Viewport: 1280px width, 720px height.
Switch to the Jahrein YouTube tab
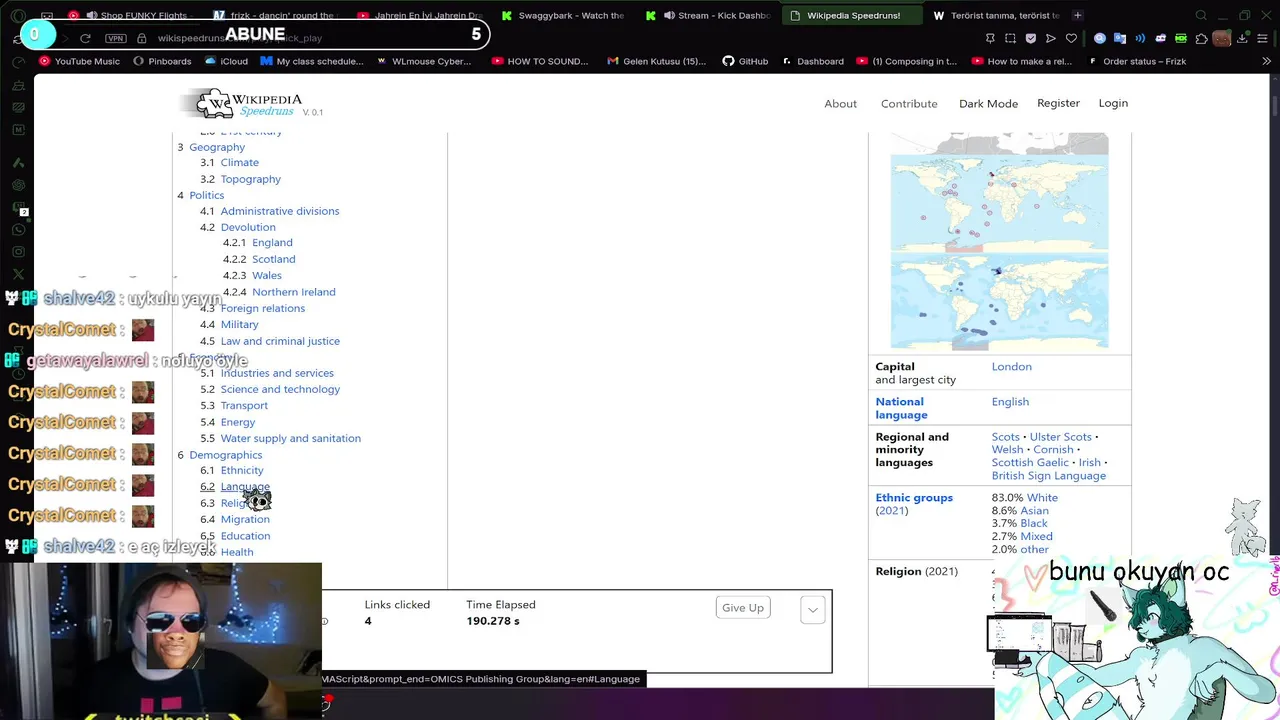click(x=419, y=16)
